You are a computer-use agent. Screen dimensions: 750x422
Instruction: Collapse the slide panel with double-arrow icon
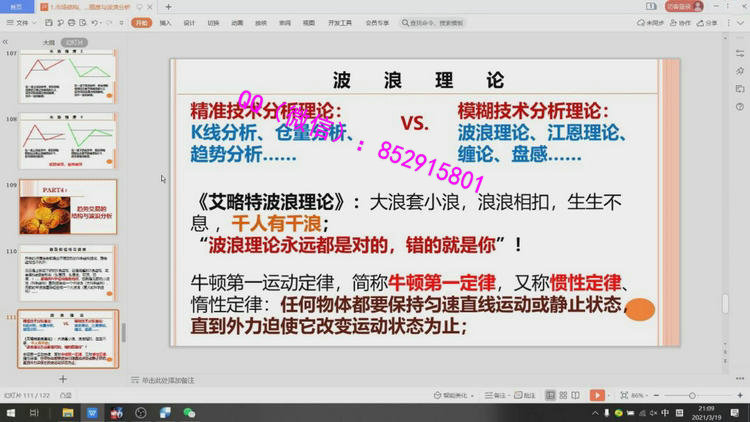(x=6, y=42)
